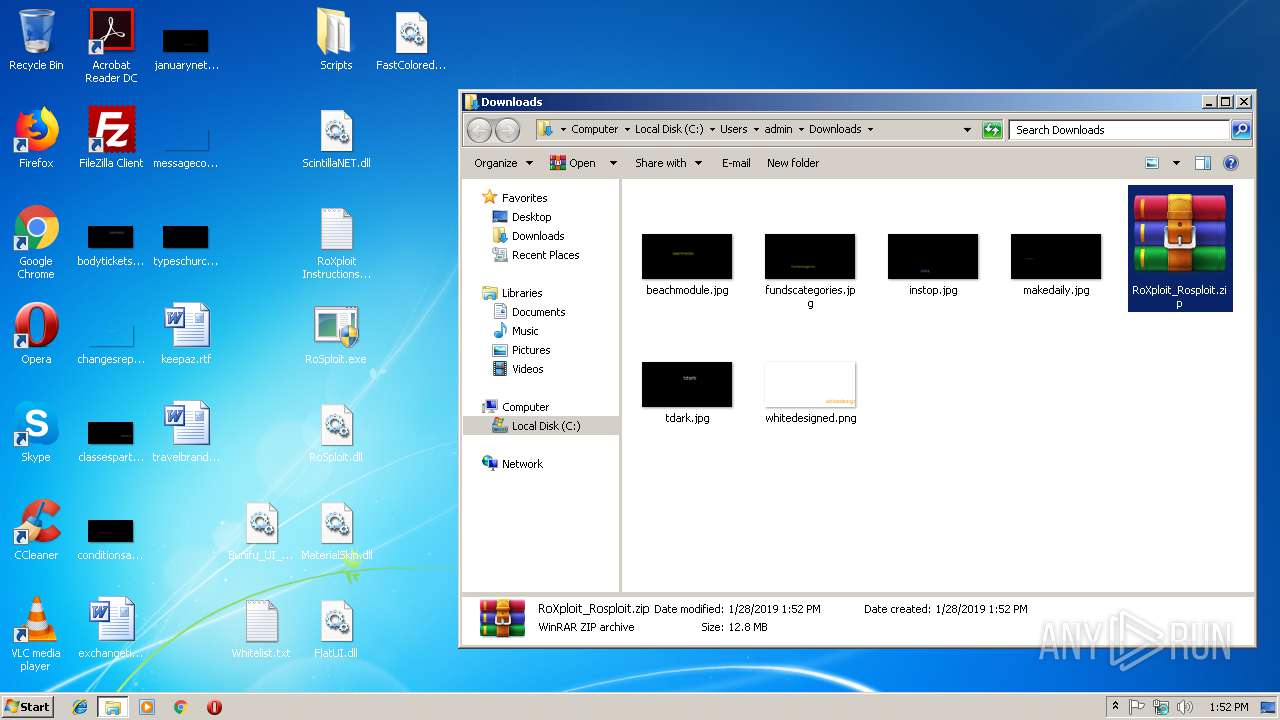This screenshot has width=1280, height=720.
Task: Launch Opera from the desktop
Action: [x=36, y=334]
